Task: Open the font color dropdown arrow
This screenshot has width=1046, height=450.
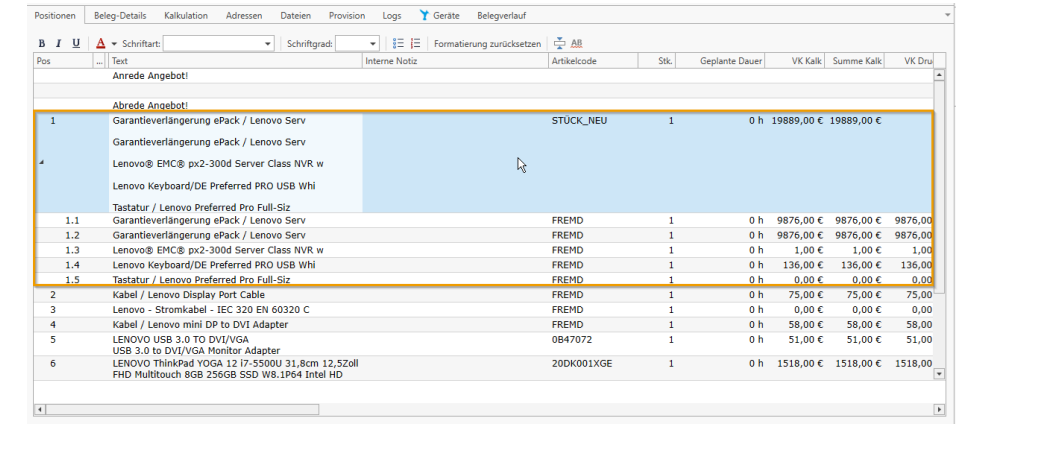Action: [114, 44]
